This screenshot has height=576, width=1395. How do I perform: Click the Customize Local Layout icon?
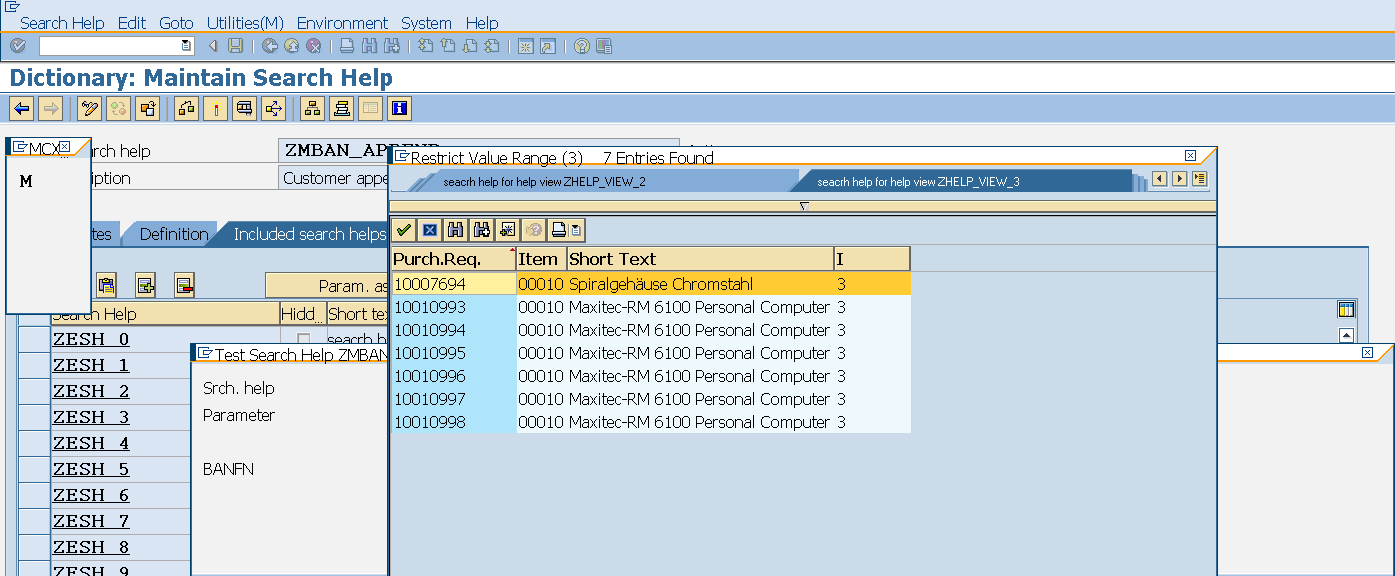[x=604, y=45]
